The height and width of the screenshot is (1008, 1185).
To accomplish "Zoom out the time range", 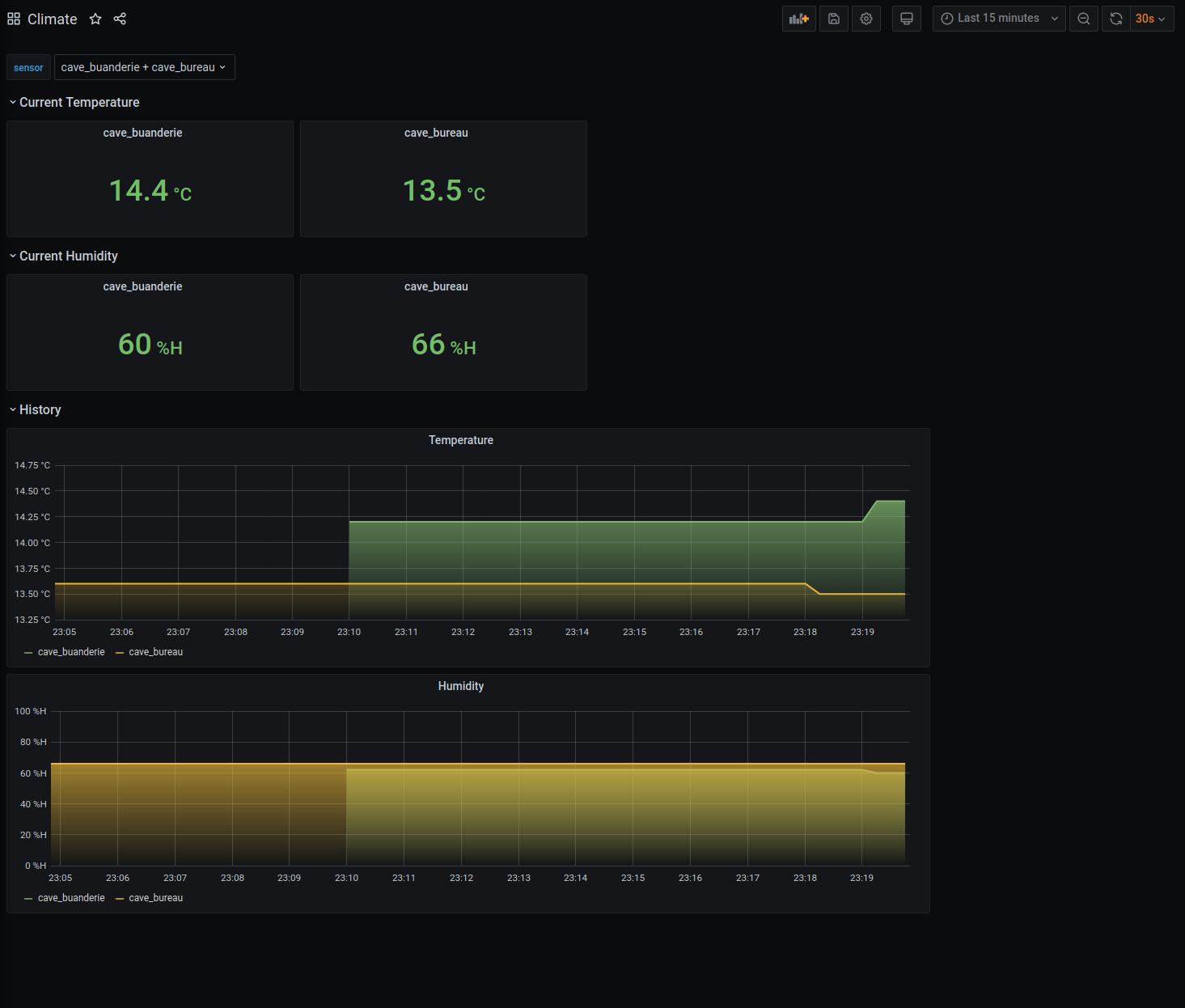I will tap(1083, 19).
